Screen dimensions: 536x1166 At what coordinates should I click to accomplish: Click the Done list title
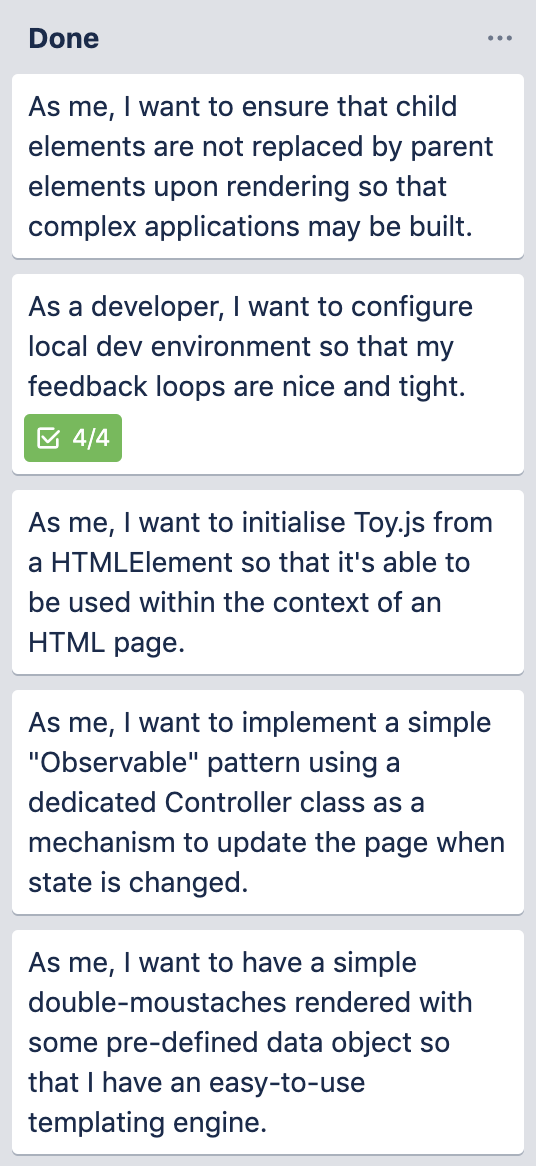coord(64,39)
